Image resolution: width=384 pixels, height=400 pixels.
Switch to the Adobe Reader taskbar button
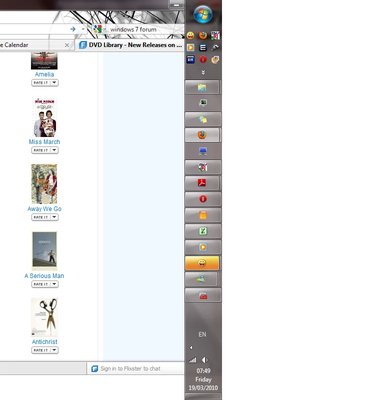[202, 183]
